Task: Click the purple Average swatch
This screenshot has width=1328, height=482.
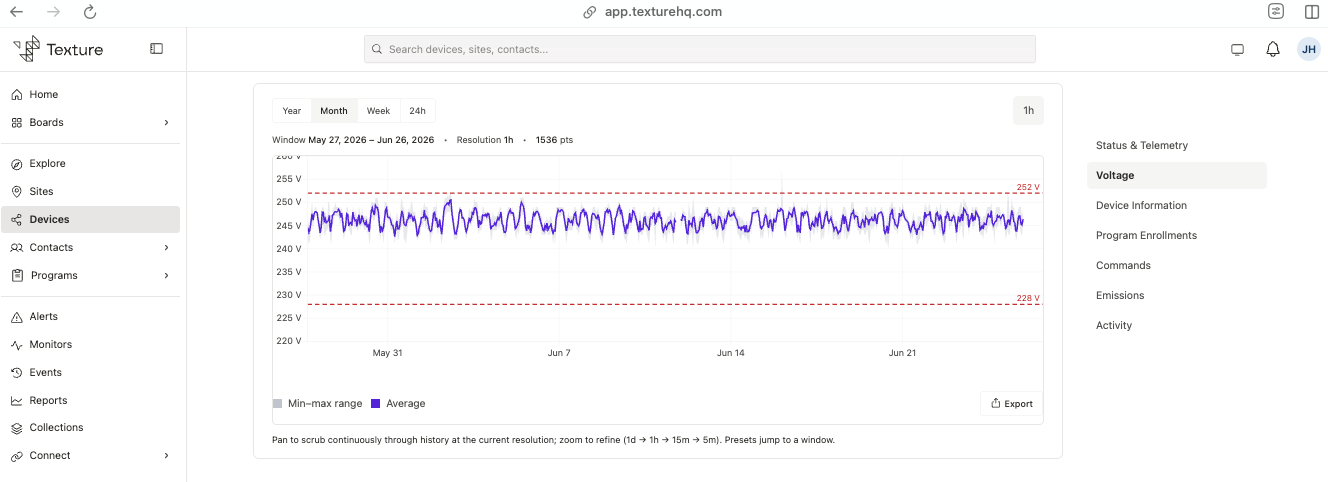Action: pyautogui.click(x=376, y=404)
